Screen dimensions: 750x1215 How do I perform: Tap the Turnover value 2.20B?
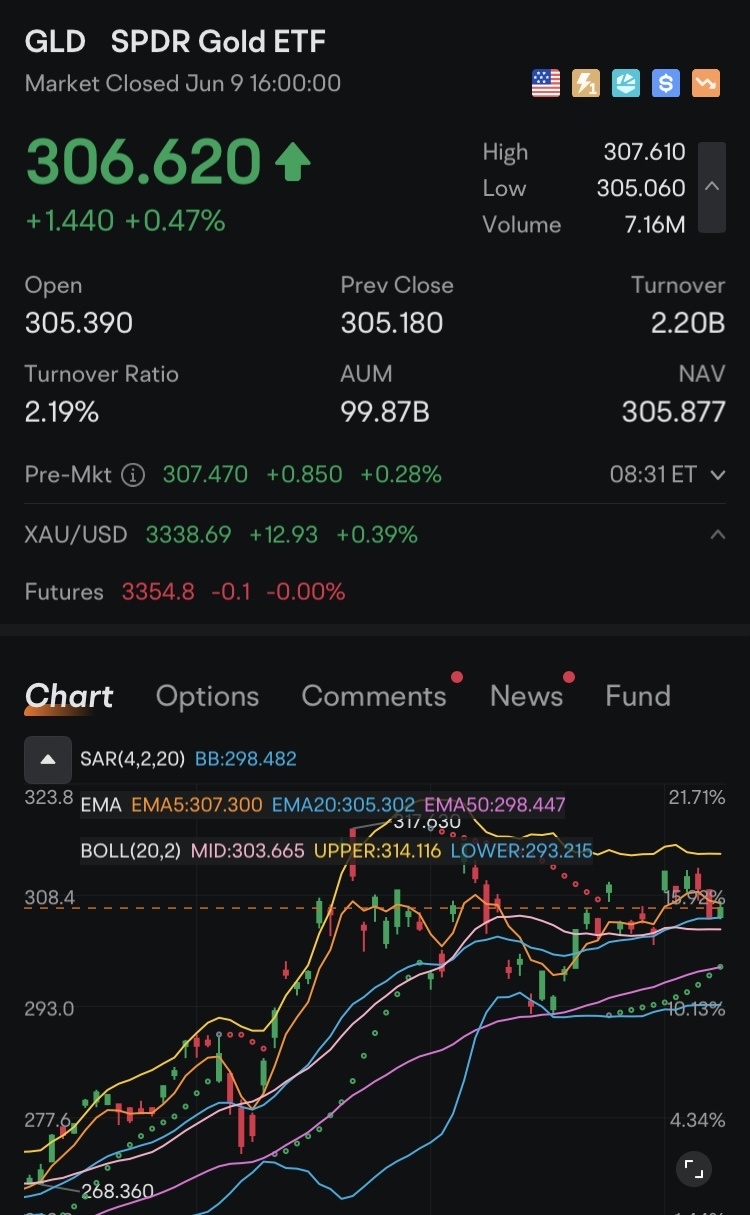coord(688,323)
